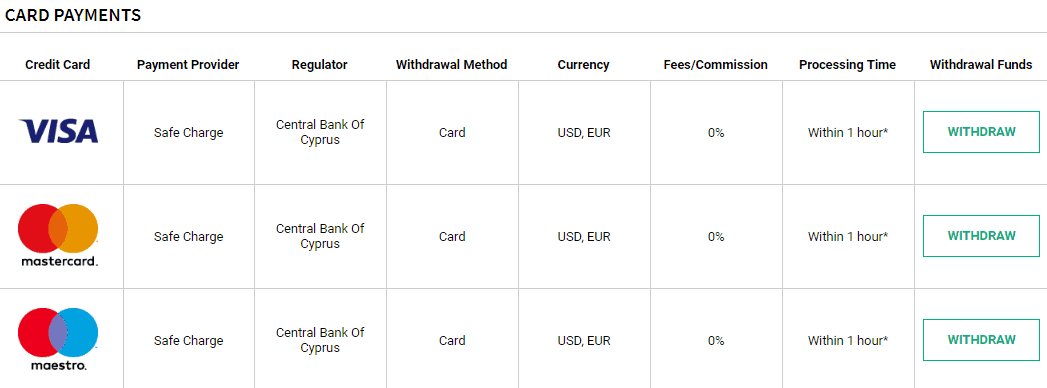The height and width of the screenshot is (388, 1047).
Task: Click the CARD PAYMENTS section heading
Action: point(73,15)
